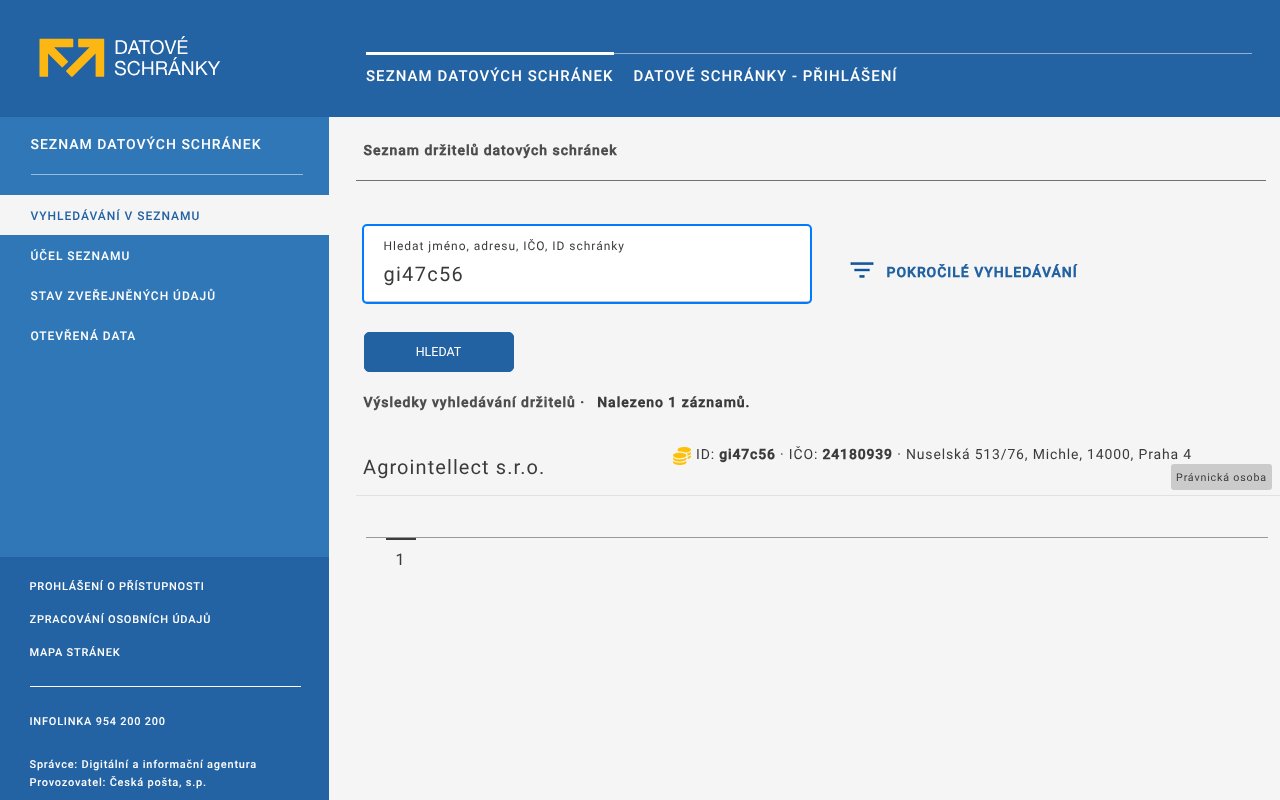Click the filter icon next to pokročilé vyhledávání
1280x800 pixels.
(861, 270)
